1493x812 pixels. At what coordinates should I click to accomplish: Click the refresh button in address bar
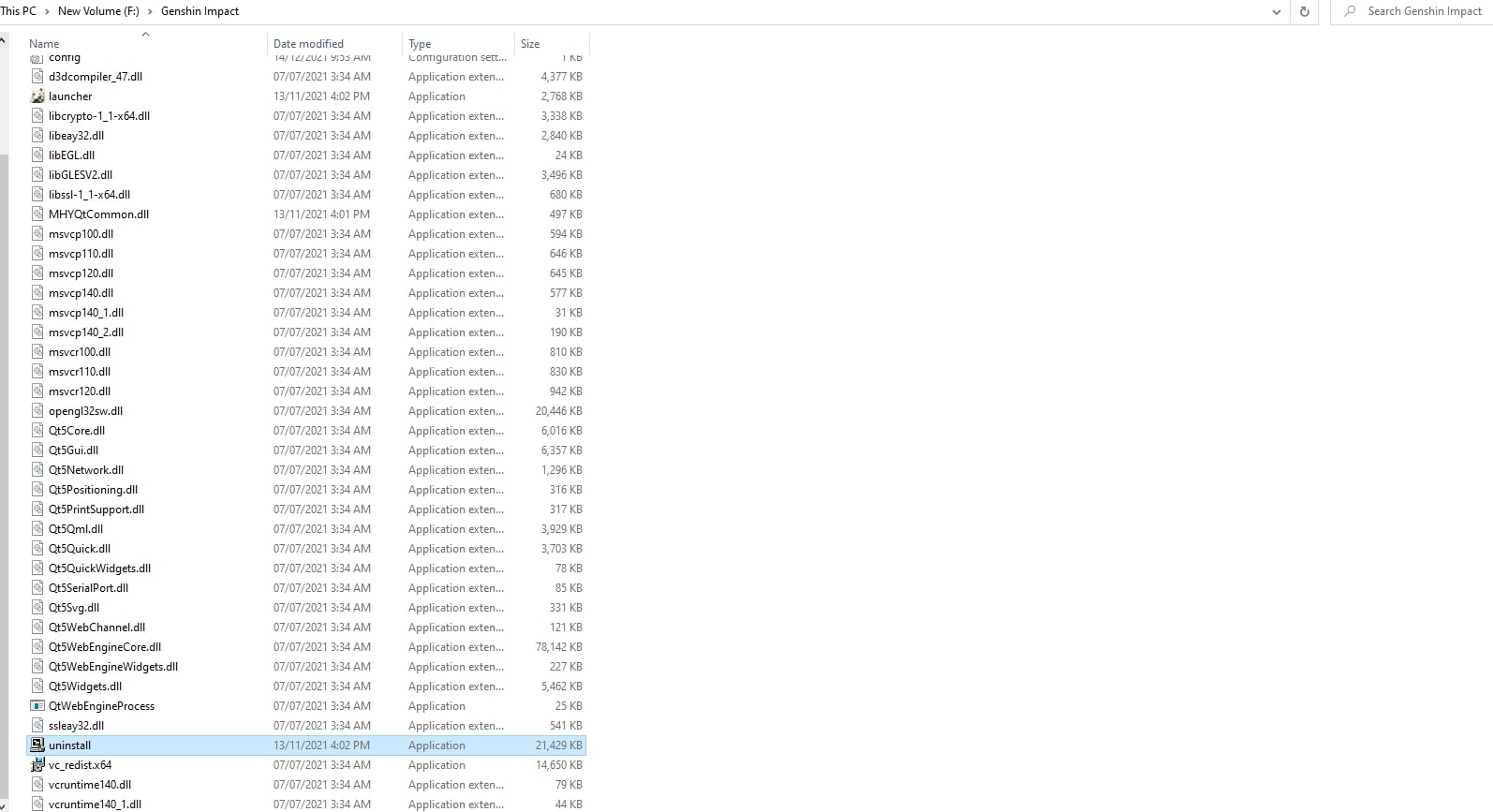1304,12
